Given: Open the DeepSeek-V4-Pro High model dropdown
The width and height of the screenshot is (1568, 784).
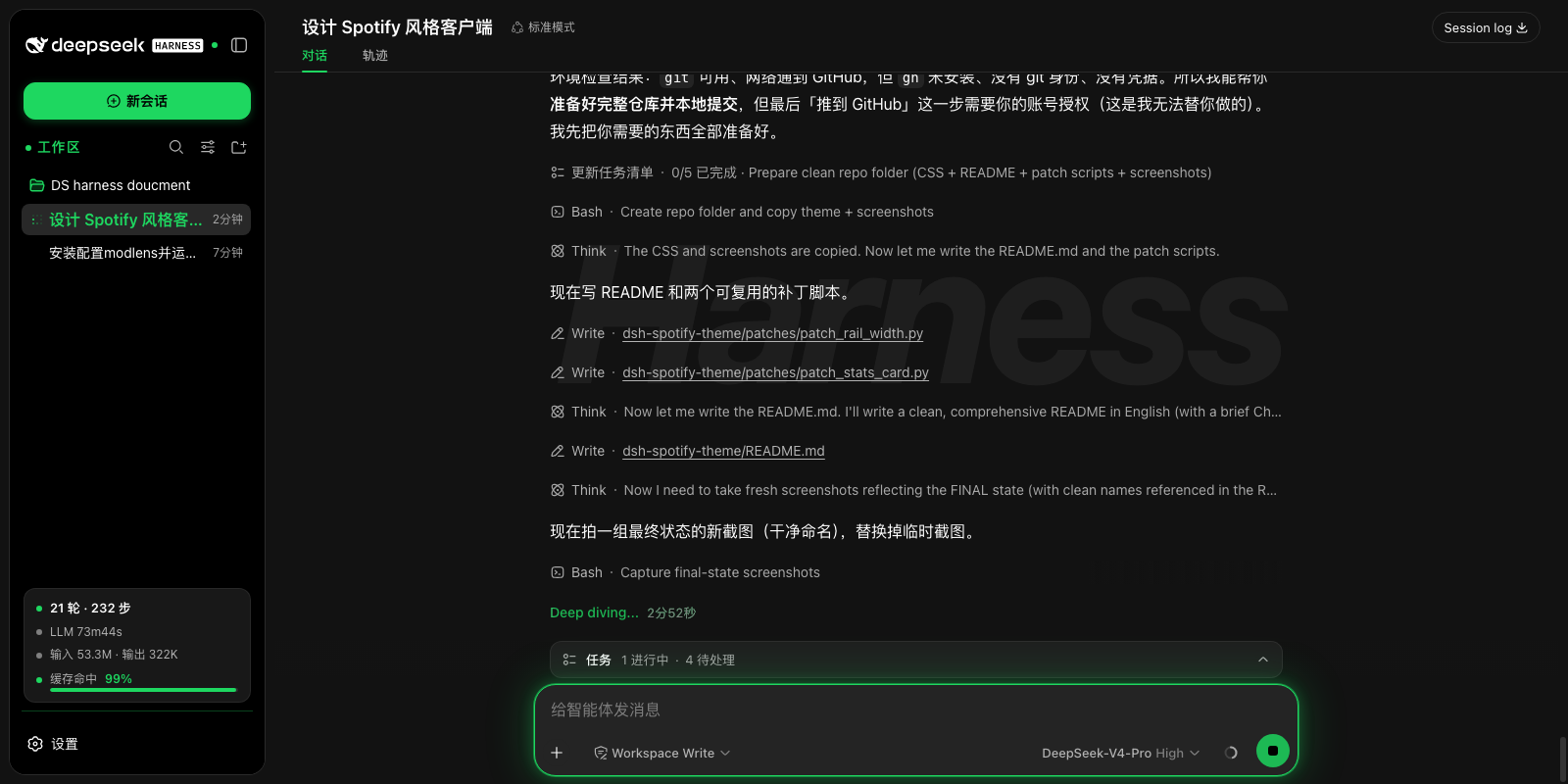Looking at the screenshot, I should 1120,753.
